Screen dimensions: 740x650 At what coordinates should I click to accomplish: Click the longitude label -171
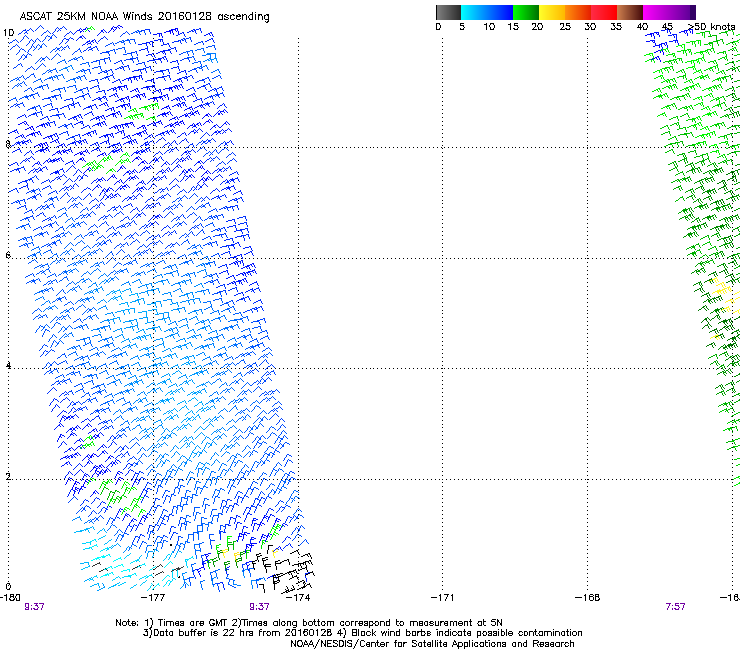[x=443, y=598]
